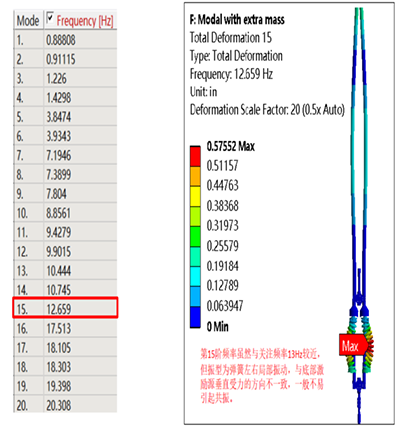Click the Deformation Scale Factor text
The height and width of the screenshot is (436, 400).
tap(267, 110)
